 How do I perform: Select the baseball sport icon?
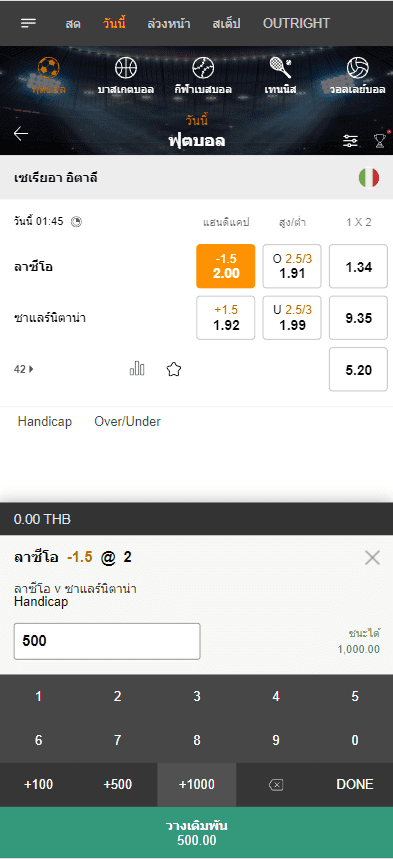click(x=203, y=68)
